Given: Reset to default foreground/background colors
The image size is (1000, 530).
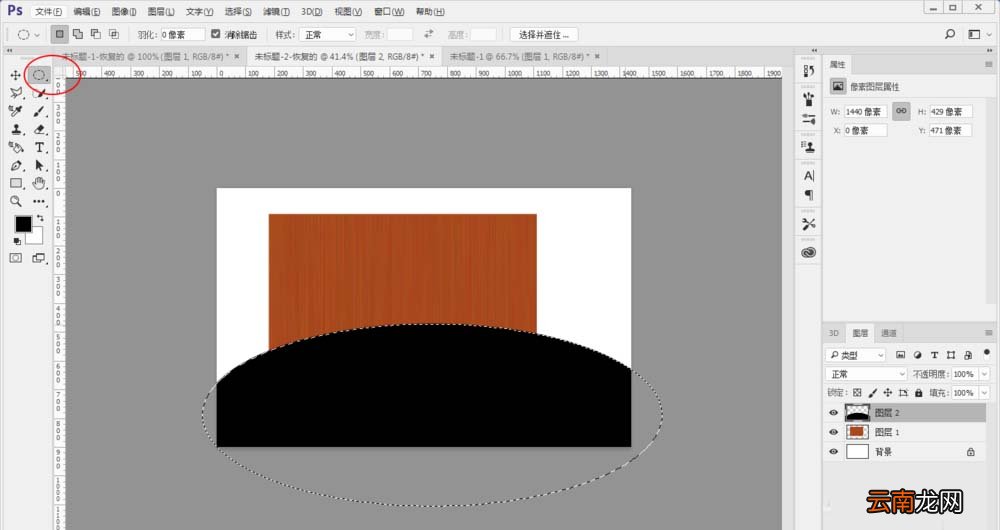Looking at the screenshot, I should 17,241.
